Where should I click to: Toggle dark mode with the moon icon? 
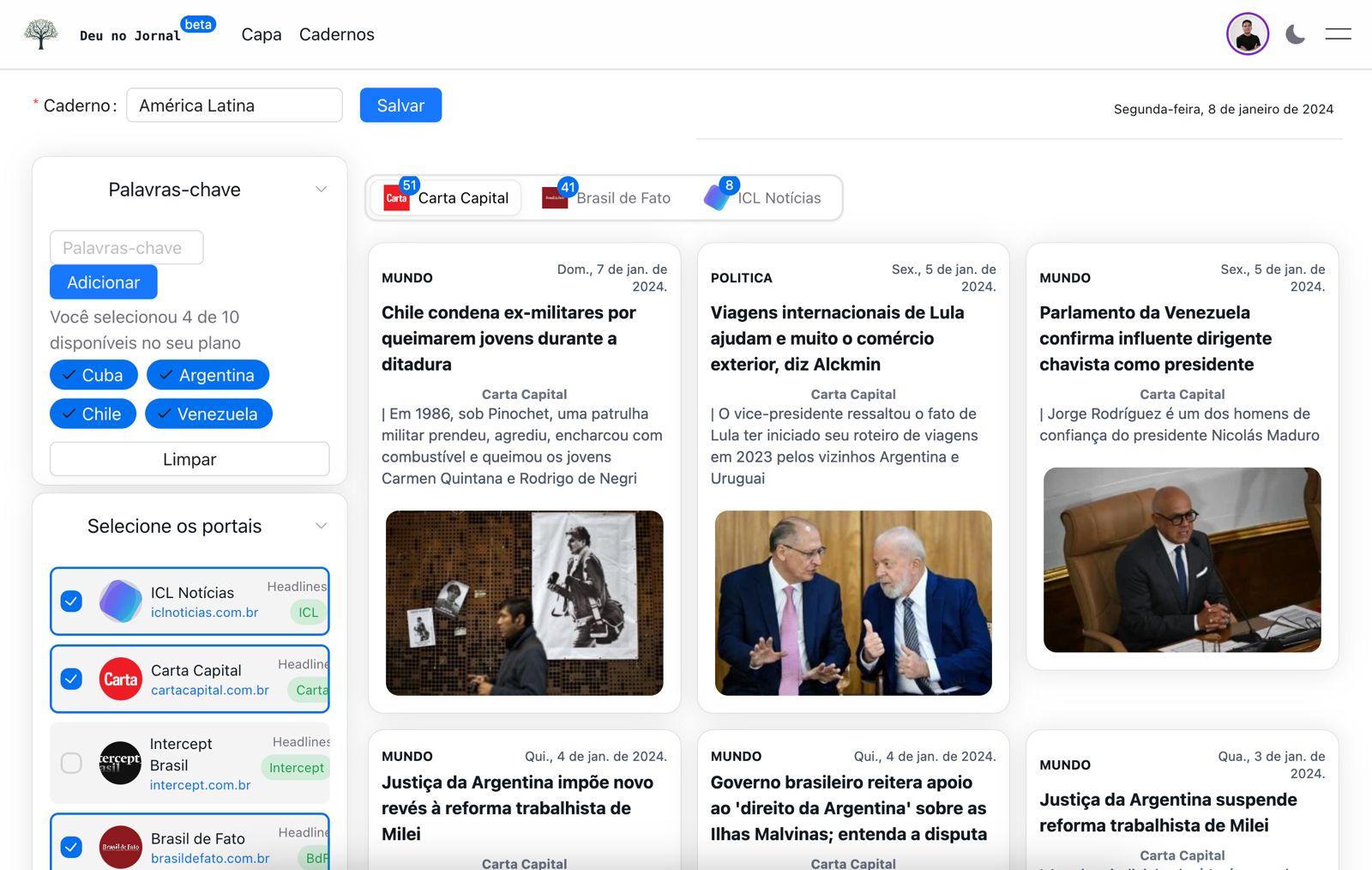pos(1294,34)
